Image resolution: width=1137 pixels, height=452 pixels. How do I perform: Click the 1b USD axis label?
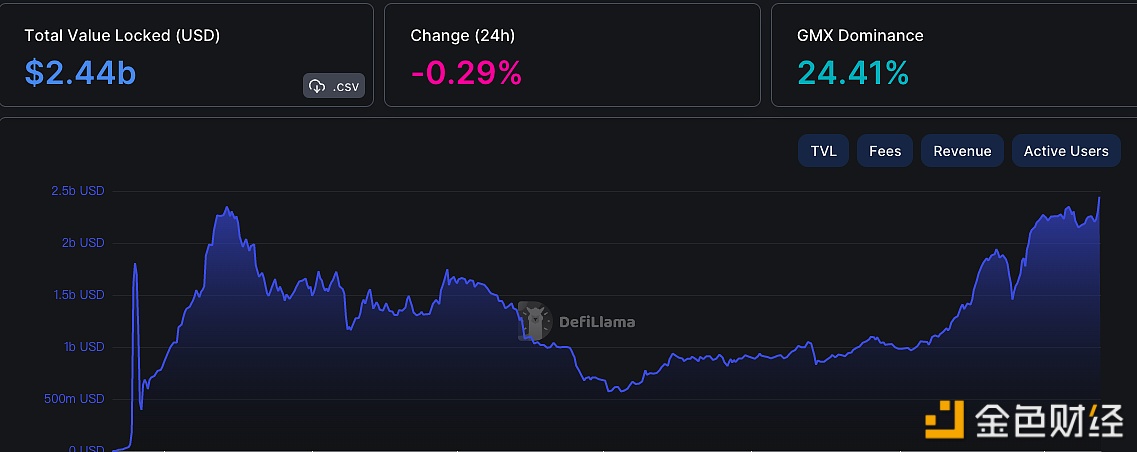click(x=82, y=347)
